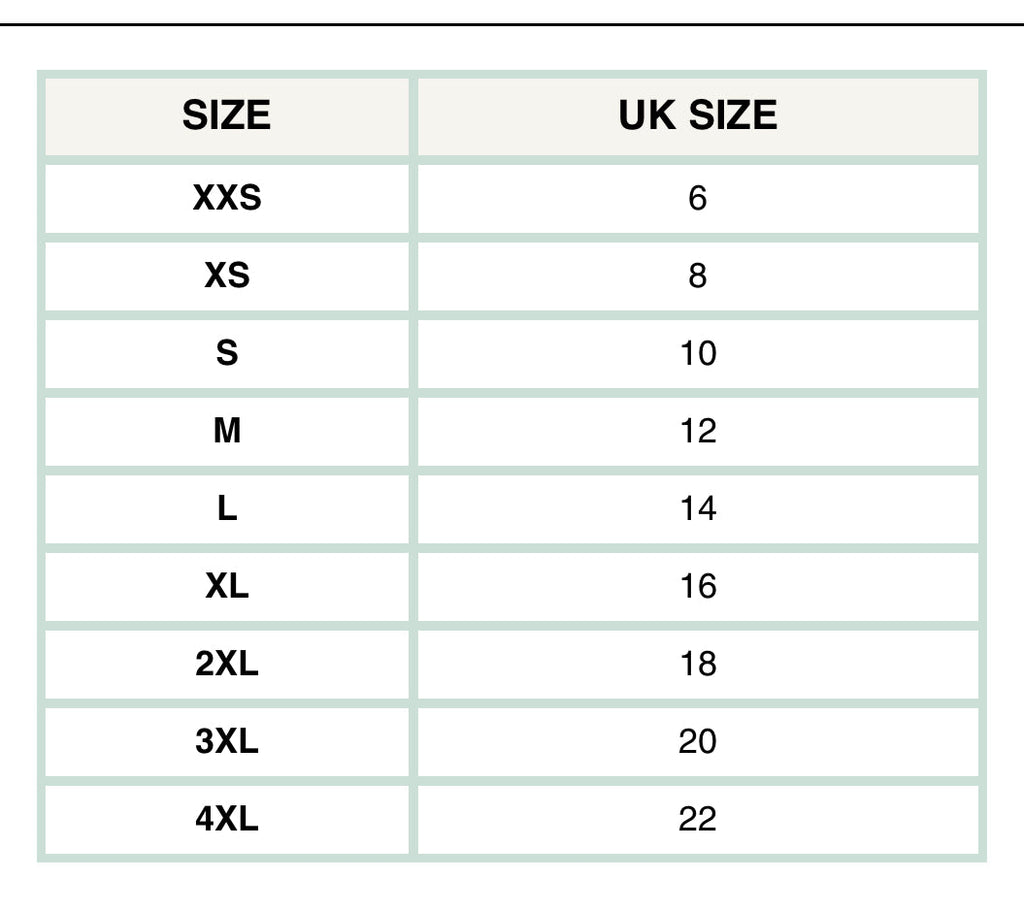The image size is (1024, 912).
Task: Select the XL size cell
Action: [x=227, y=586]
